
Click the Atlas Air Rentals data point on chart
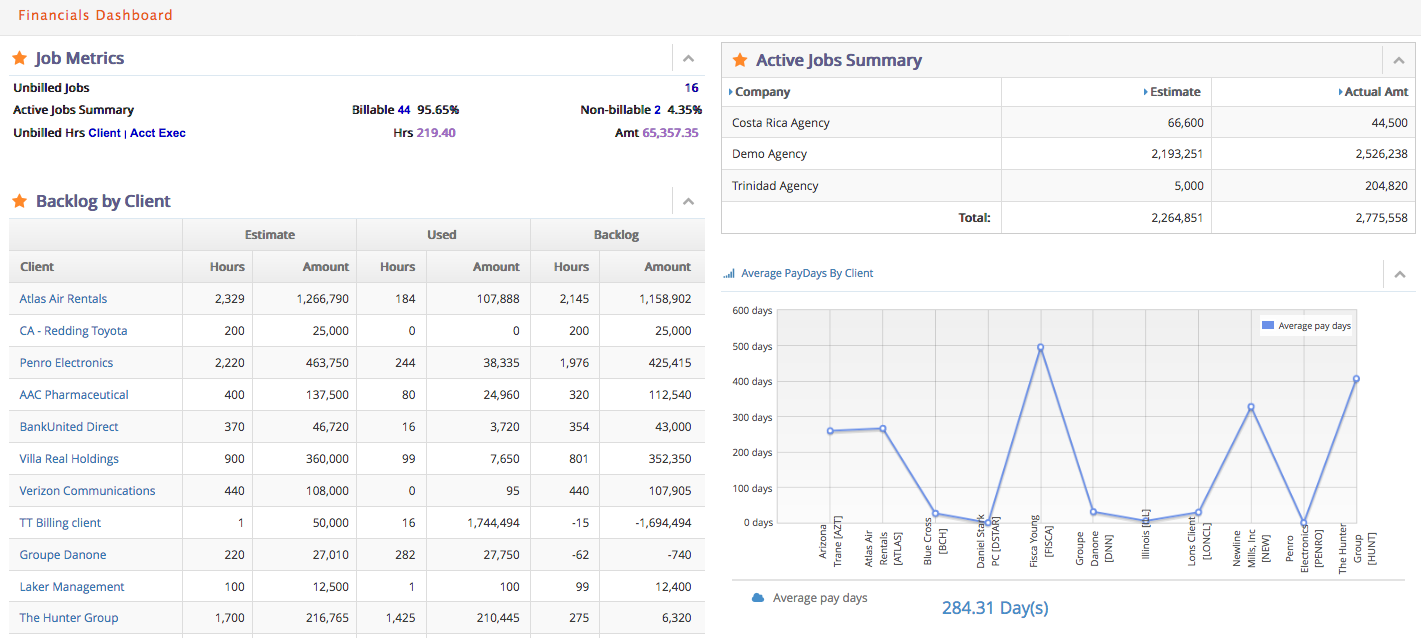point(882,429)
